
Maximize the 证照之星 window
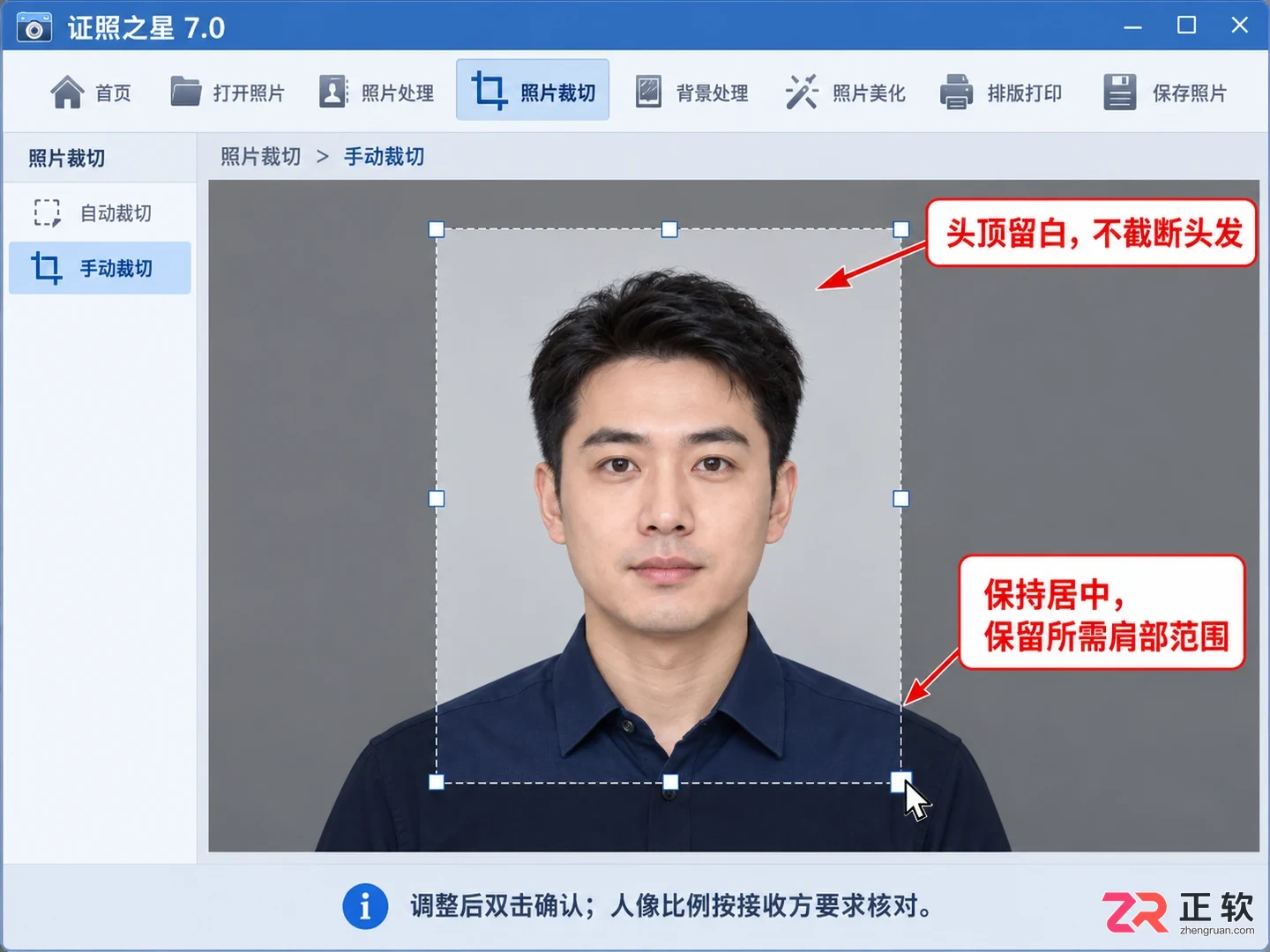point(1187,26)
